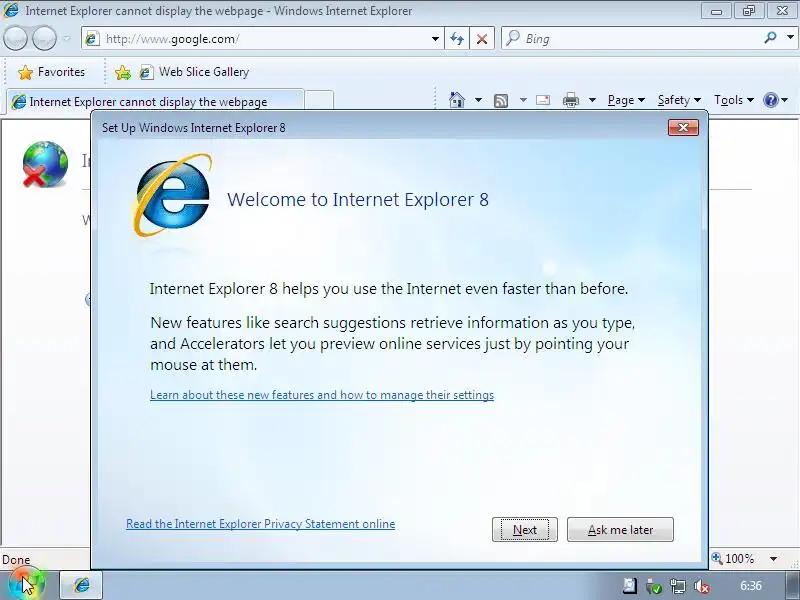Click the Add to Favorites Bar icon
Image resolution: width=800 pixels, height=600 pixels.
(123, 72)
